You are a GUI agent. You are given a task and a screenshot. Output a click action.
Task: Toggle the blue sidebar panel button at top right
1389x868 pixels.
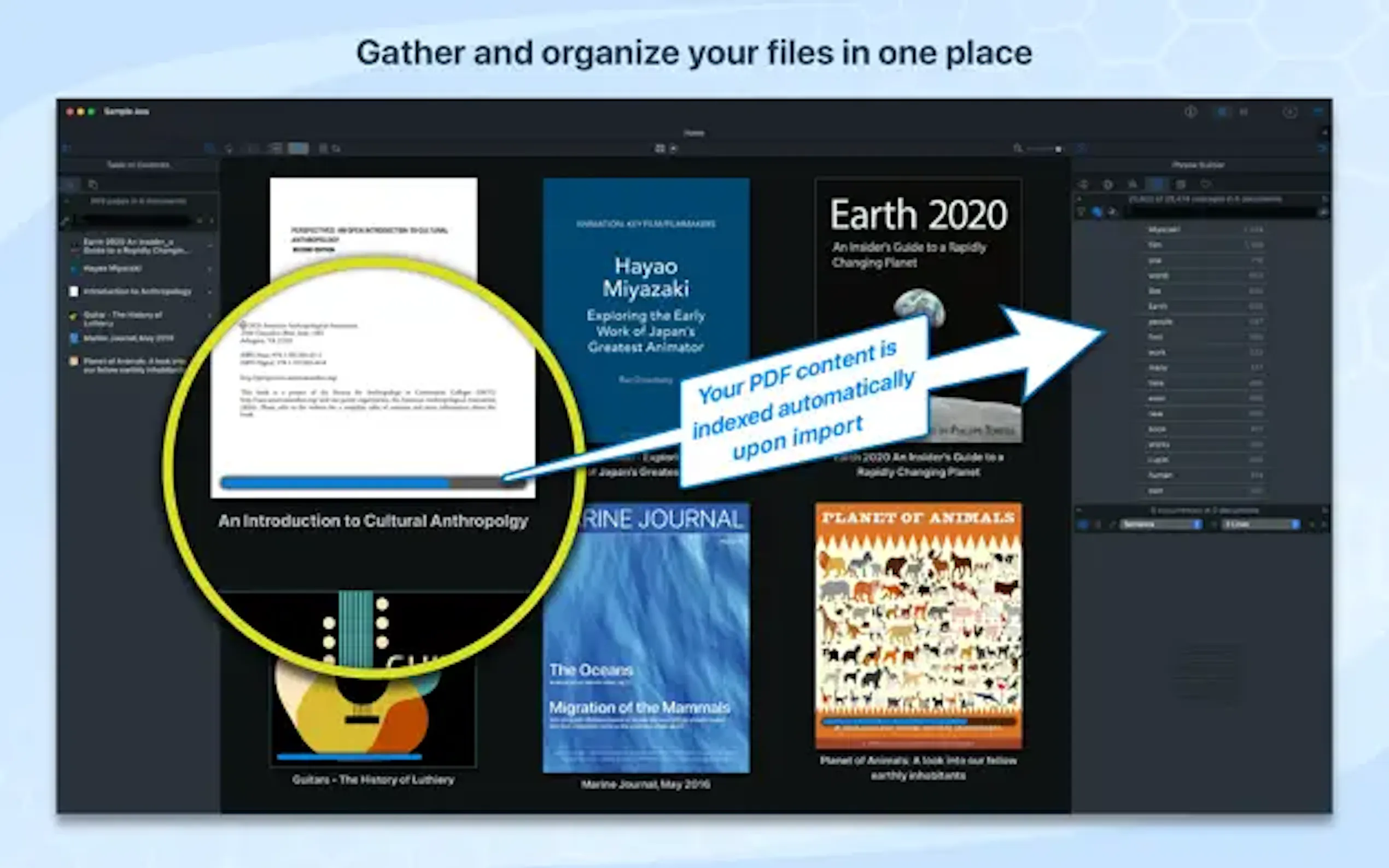(1318, 112)
